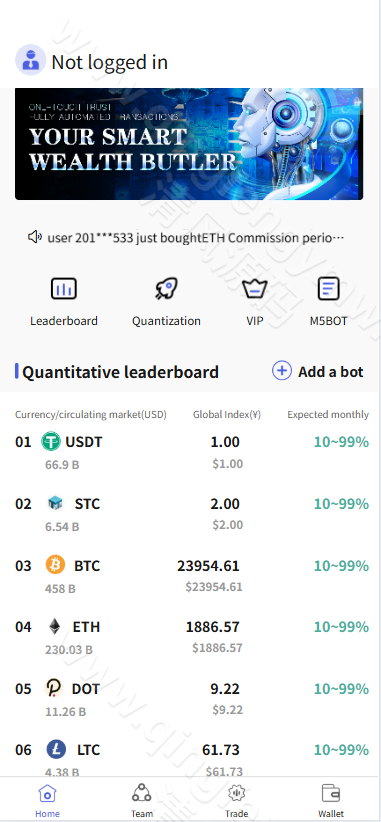Select the ETH leaderboard row
The width and height of the screenshot is (381, 822).
tap(191, 636)
